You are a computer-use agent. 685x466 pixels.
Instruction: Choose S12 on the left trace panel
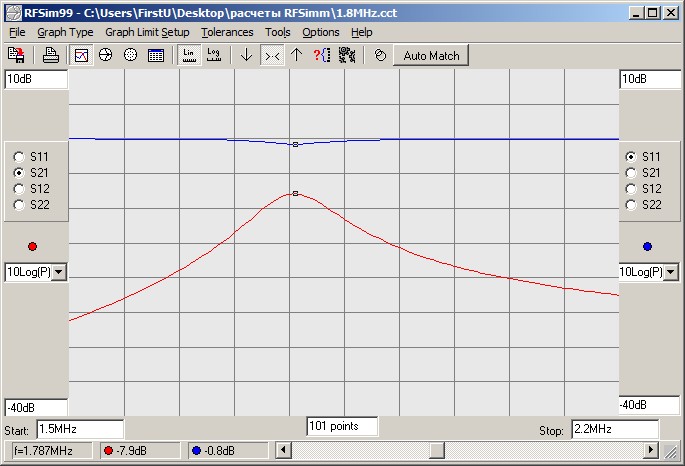coord(19,189)
